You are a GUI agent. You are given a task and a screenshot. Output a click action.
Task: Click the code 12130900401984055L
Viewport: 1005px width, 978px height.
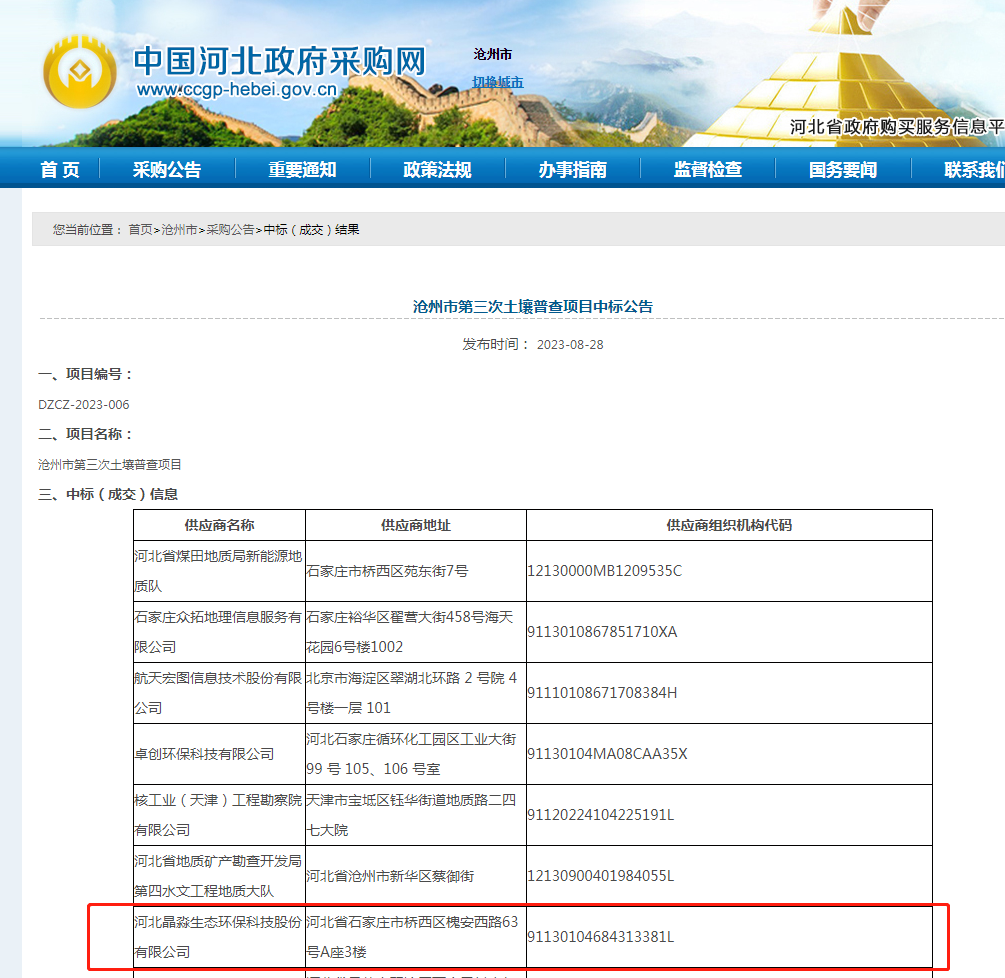pos(601,876)
